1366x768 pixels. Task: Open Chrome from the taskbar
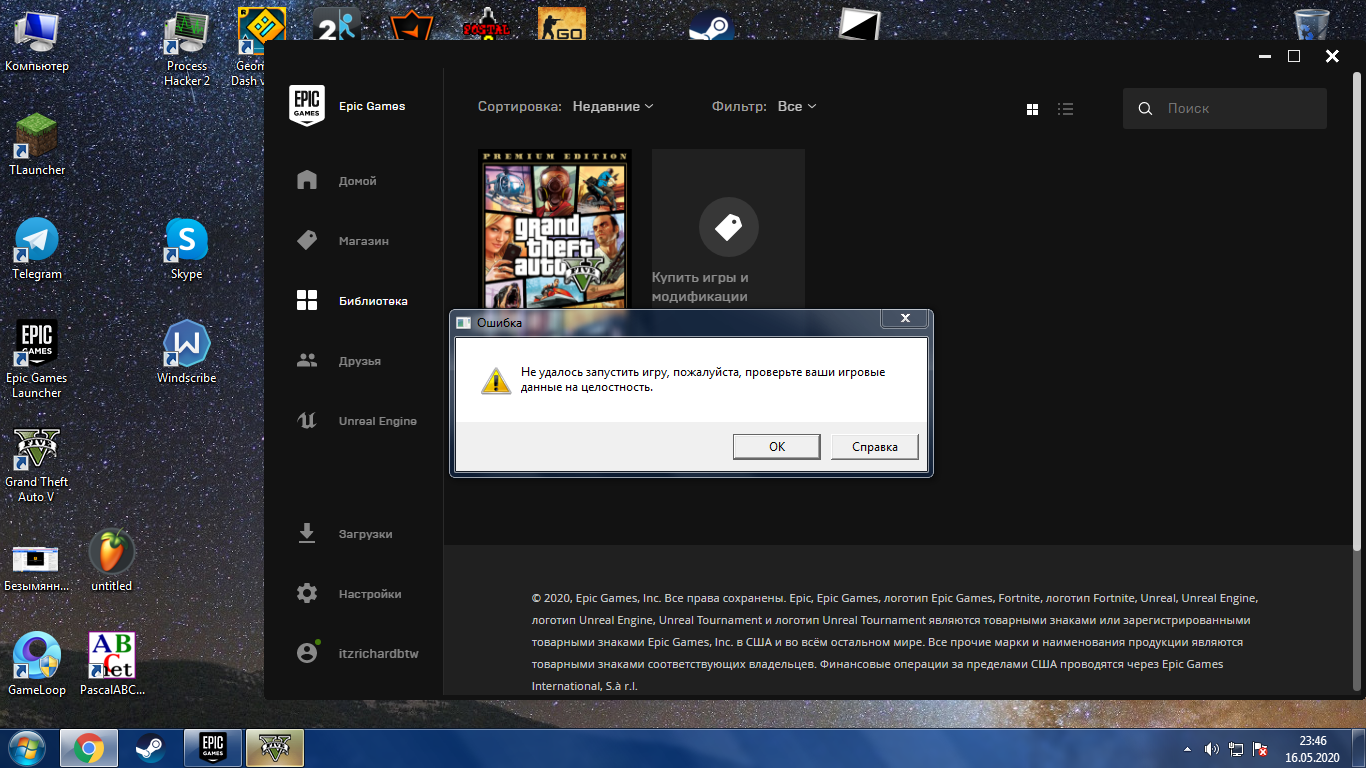click(89, 748)
